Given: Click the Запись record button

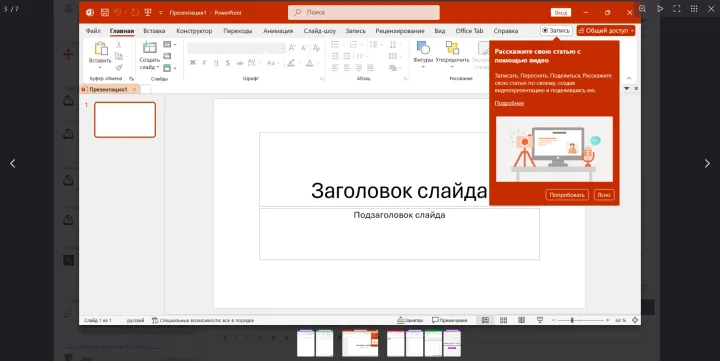Looking at the screenshot, I should coord(556,30).
